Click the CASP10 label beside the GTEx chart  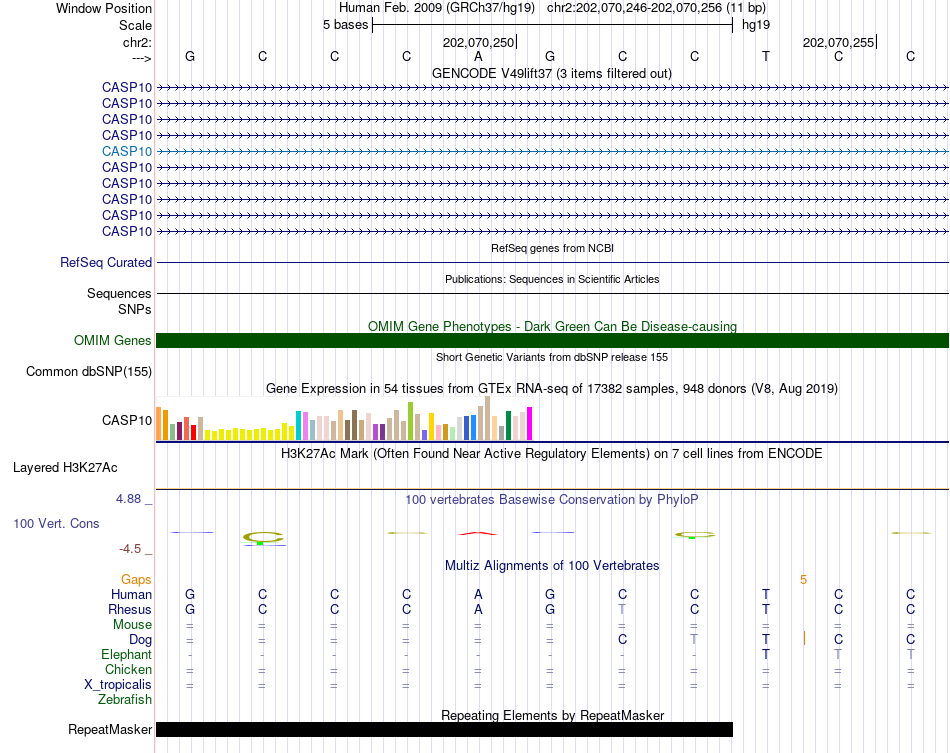(127, 420)
